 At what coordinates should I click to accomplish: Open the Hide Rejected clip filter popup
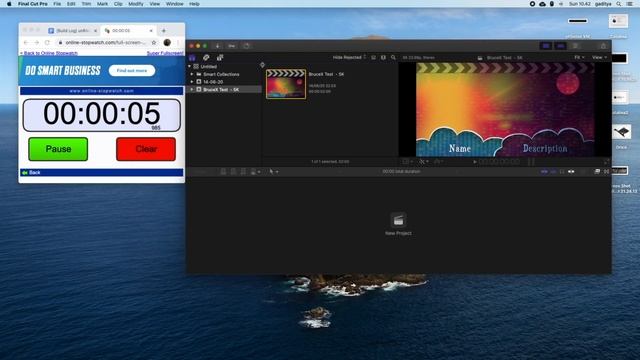349,58
